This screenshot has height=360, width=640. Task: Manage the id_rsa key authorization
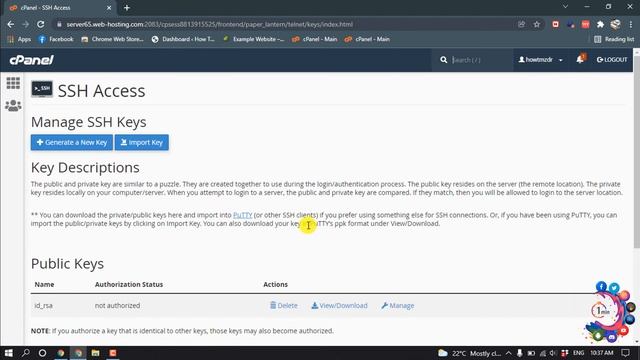tap(398, 305)
